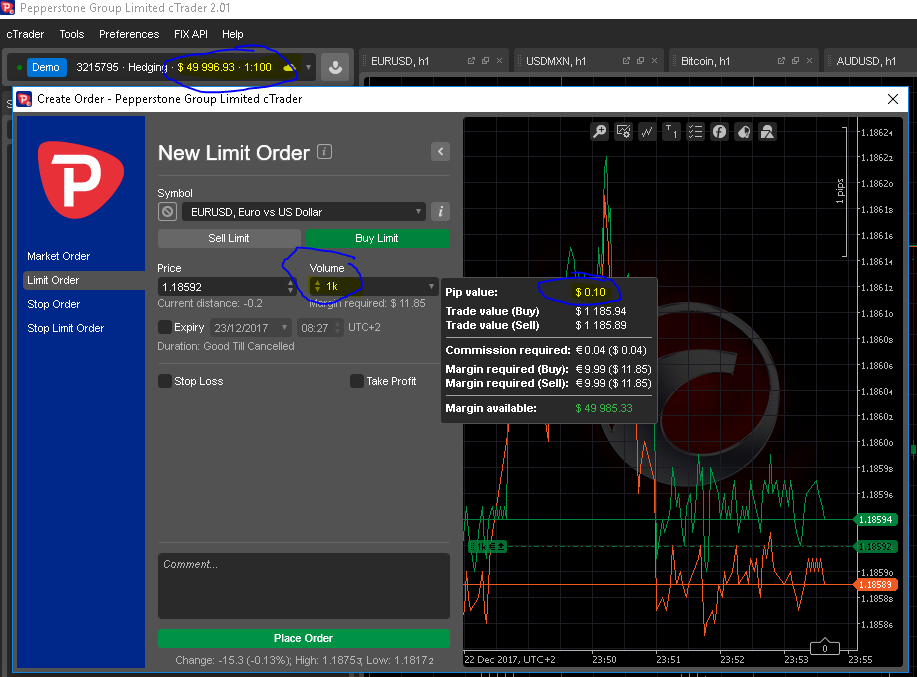
Task: Detach the USDMXN, h1 chart tab
Action: 626,61
